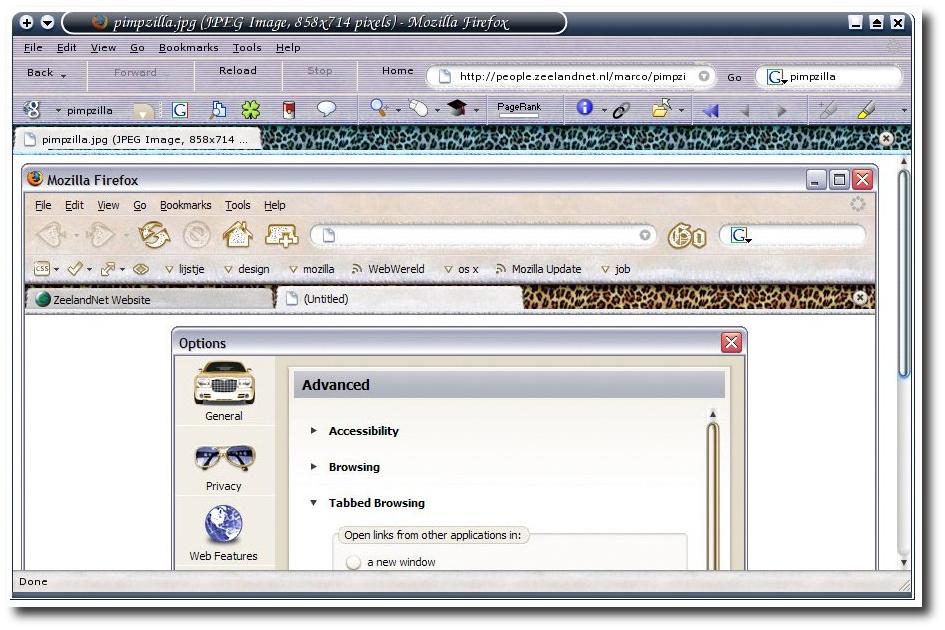Click the eye icon on inner bookmarks toolbar
945x630 pixels.
tap(141, 269)
